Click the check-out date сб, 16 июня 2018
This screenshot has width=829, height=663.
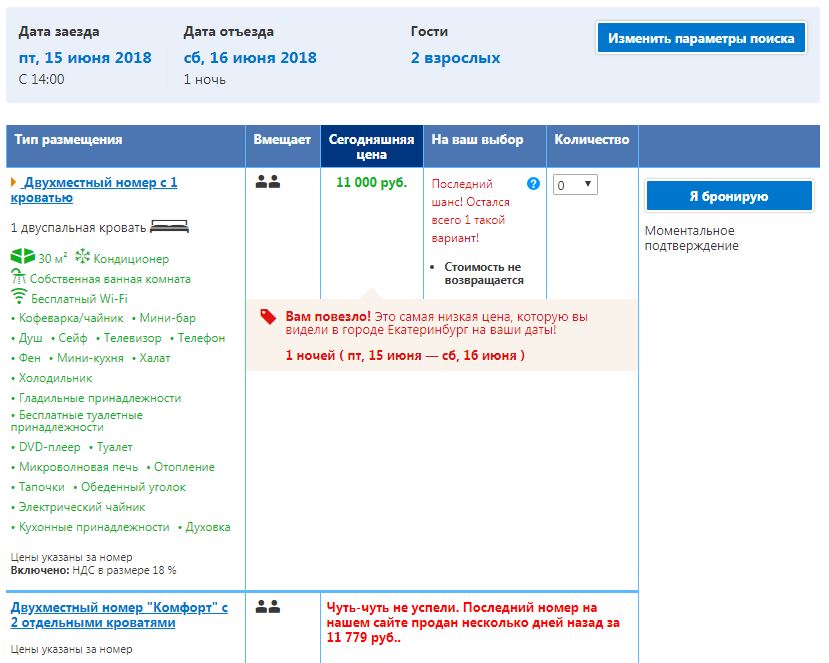click(250, 57)
